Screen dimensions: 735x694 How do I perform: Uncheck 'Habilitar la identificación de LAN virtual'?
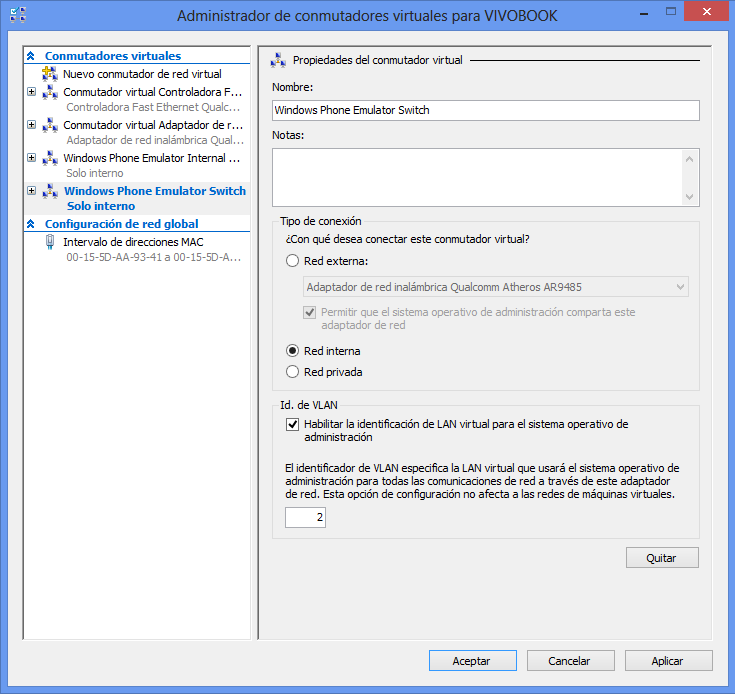(x=292, y=424)
